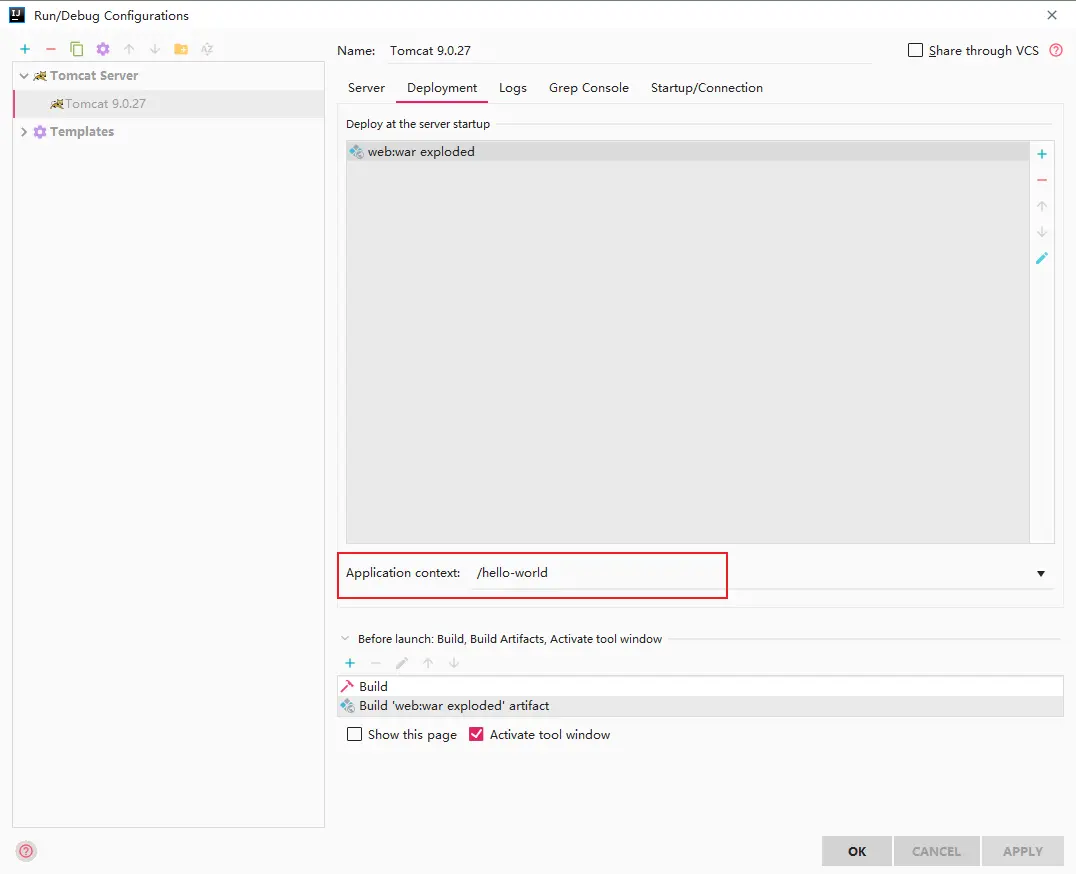Toggle Share through VCS checkbox
Viewport: 1076px width, 874px height.
click(915, 50)
